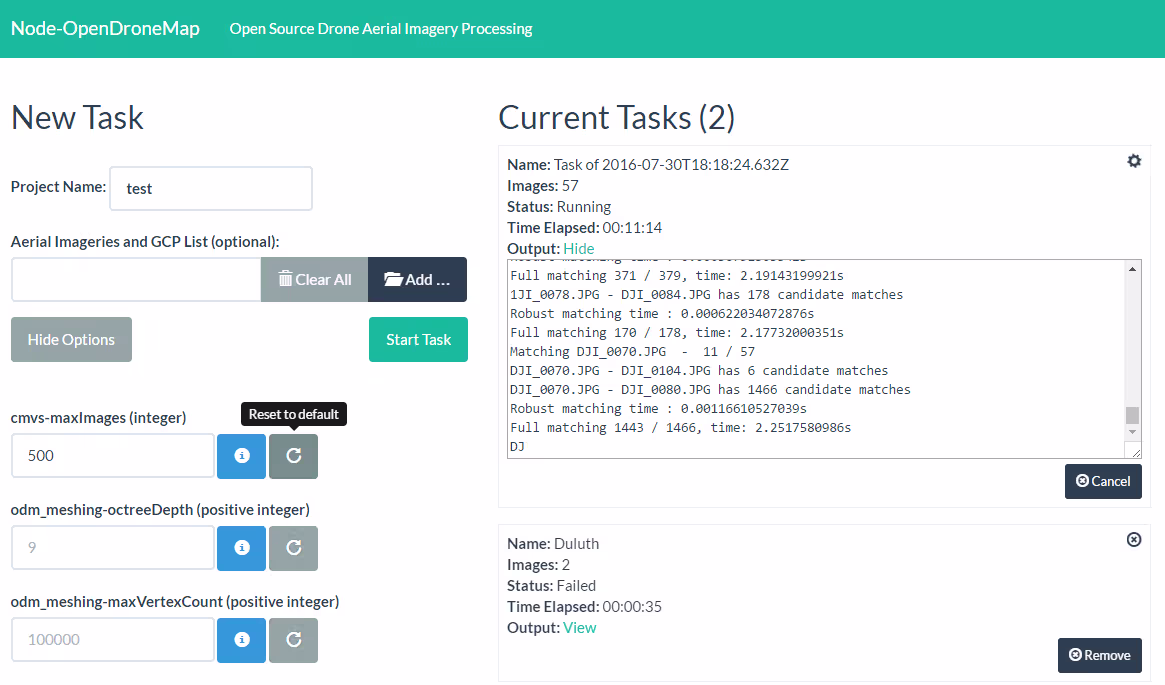Viewport: 1165px width, 685px height.
Task: Click the Node-OpenDroneMap brand link
Action: click(106, 28)
